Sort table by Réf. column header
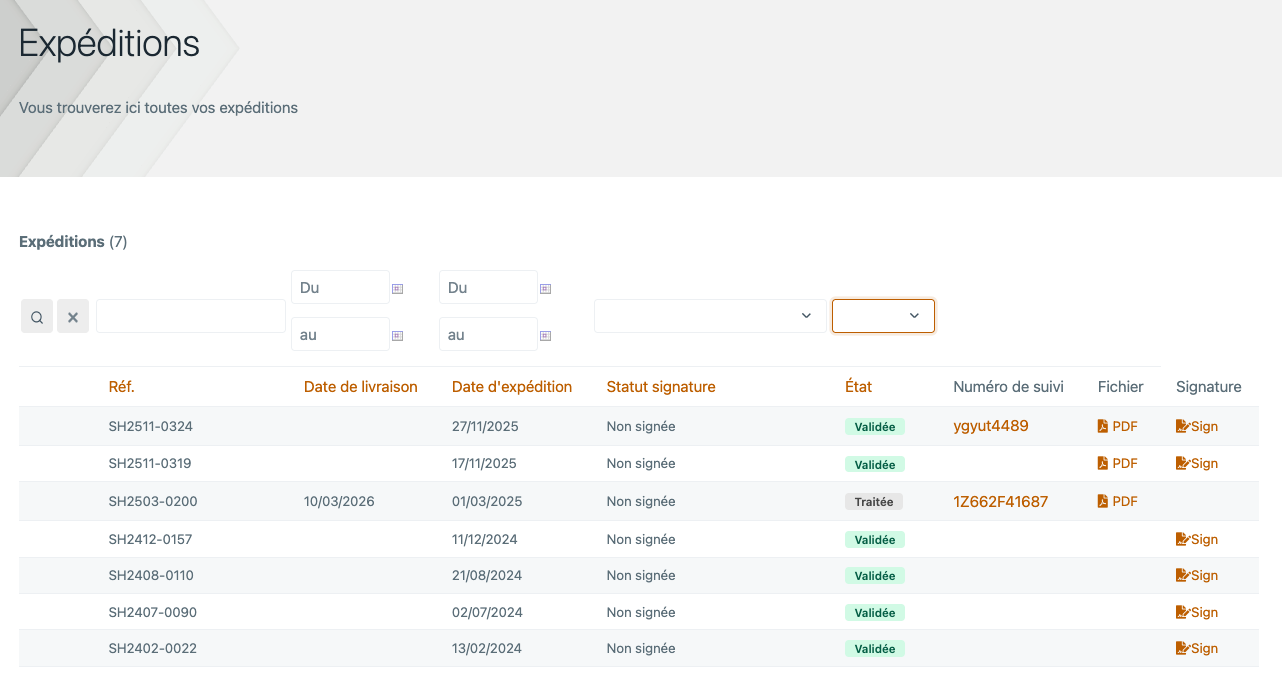 point(121,387)
